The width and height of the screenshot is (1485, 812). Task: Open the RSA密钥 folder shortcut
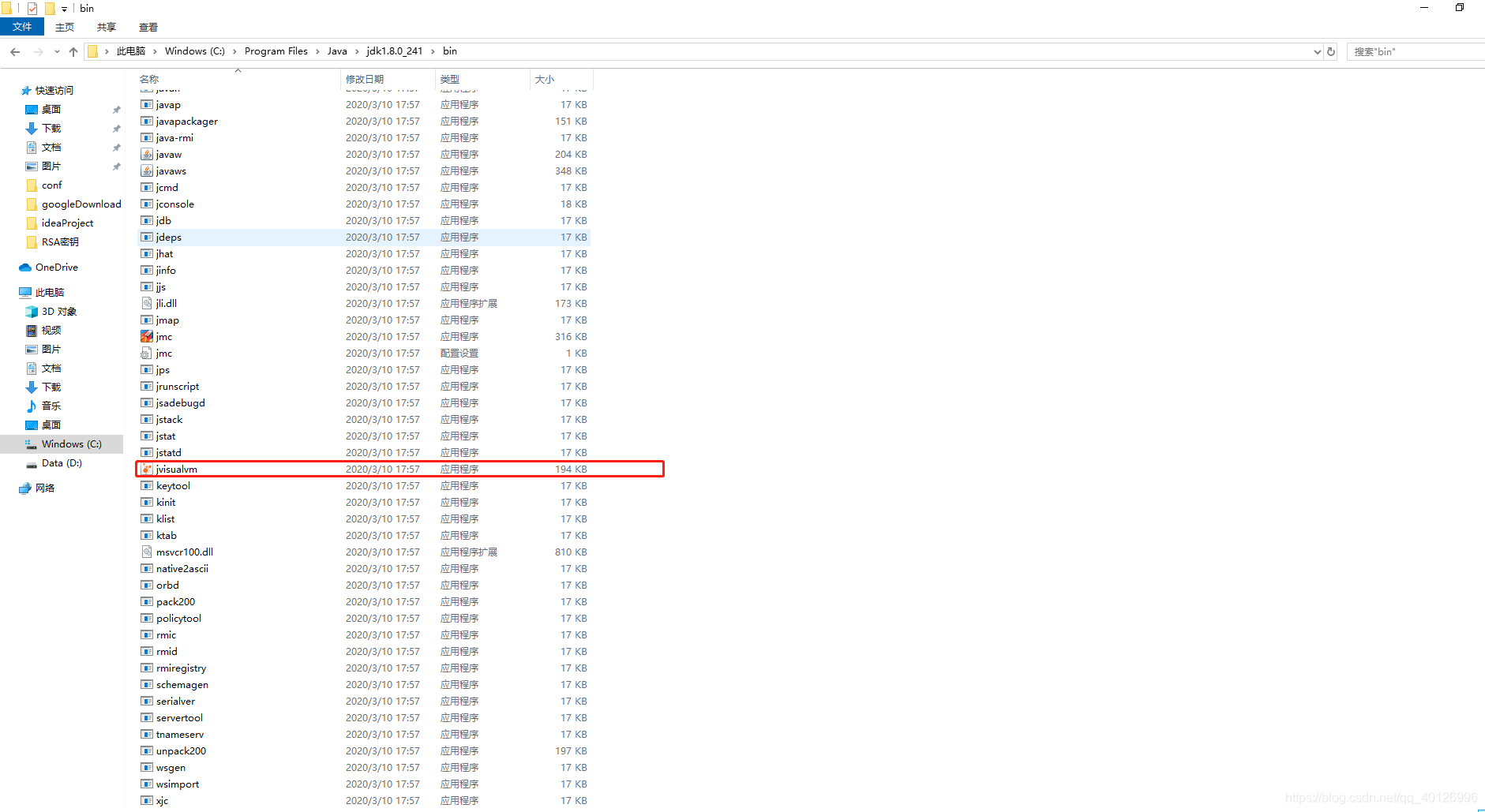pyautogui.click(x=52, y=242)
